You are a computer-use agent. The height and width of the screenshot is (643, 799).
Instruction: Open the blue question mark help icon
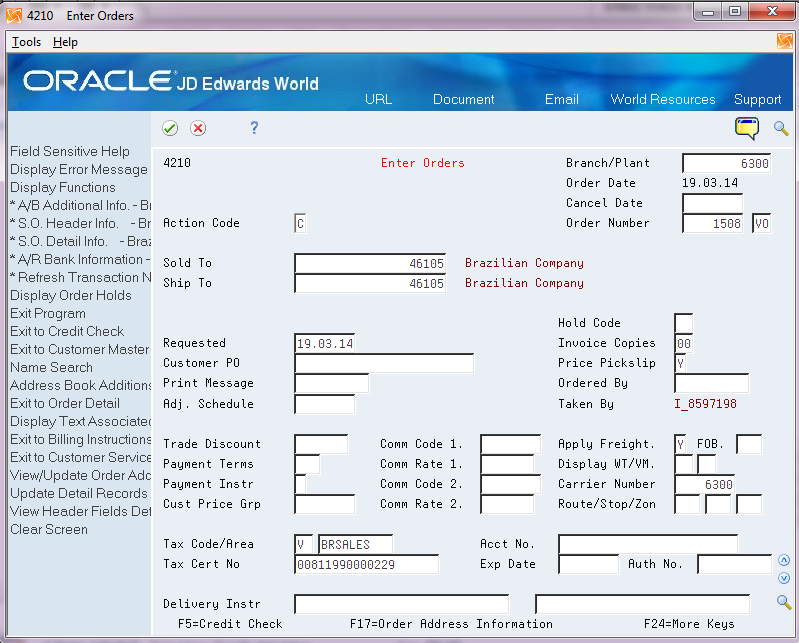[x=254, y=127]
